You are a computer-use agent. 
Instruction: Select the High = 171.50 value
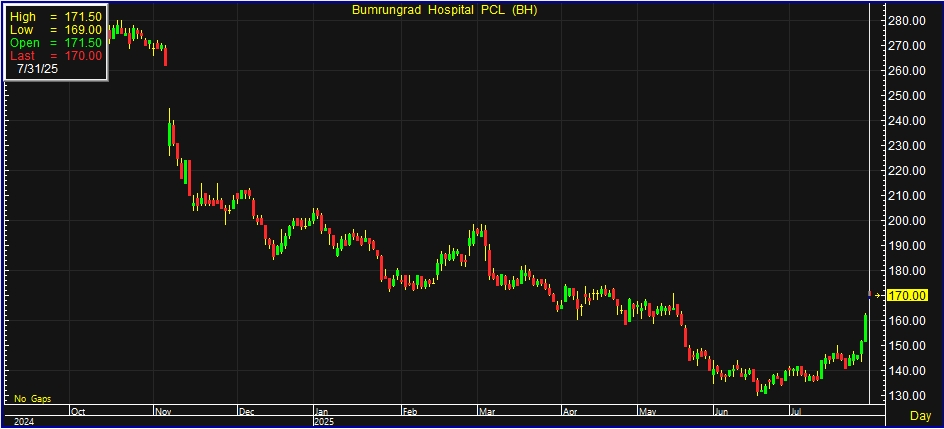(55, 17)
